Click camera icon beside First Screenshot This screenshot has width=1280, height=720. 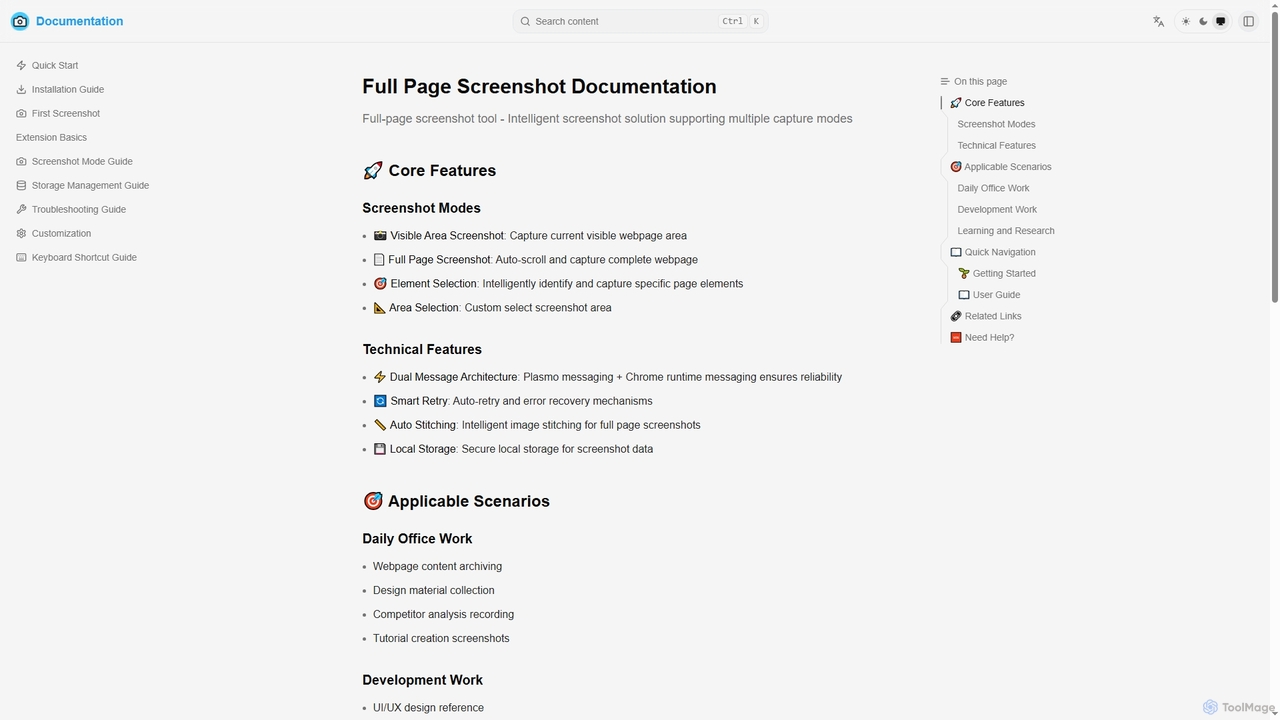coord(21,113)
